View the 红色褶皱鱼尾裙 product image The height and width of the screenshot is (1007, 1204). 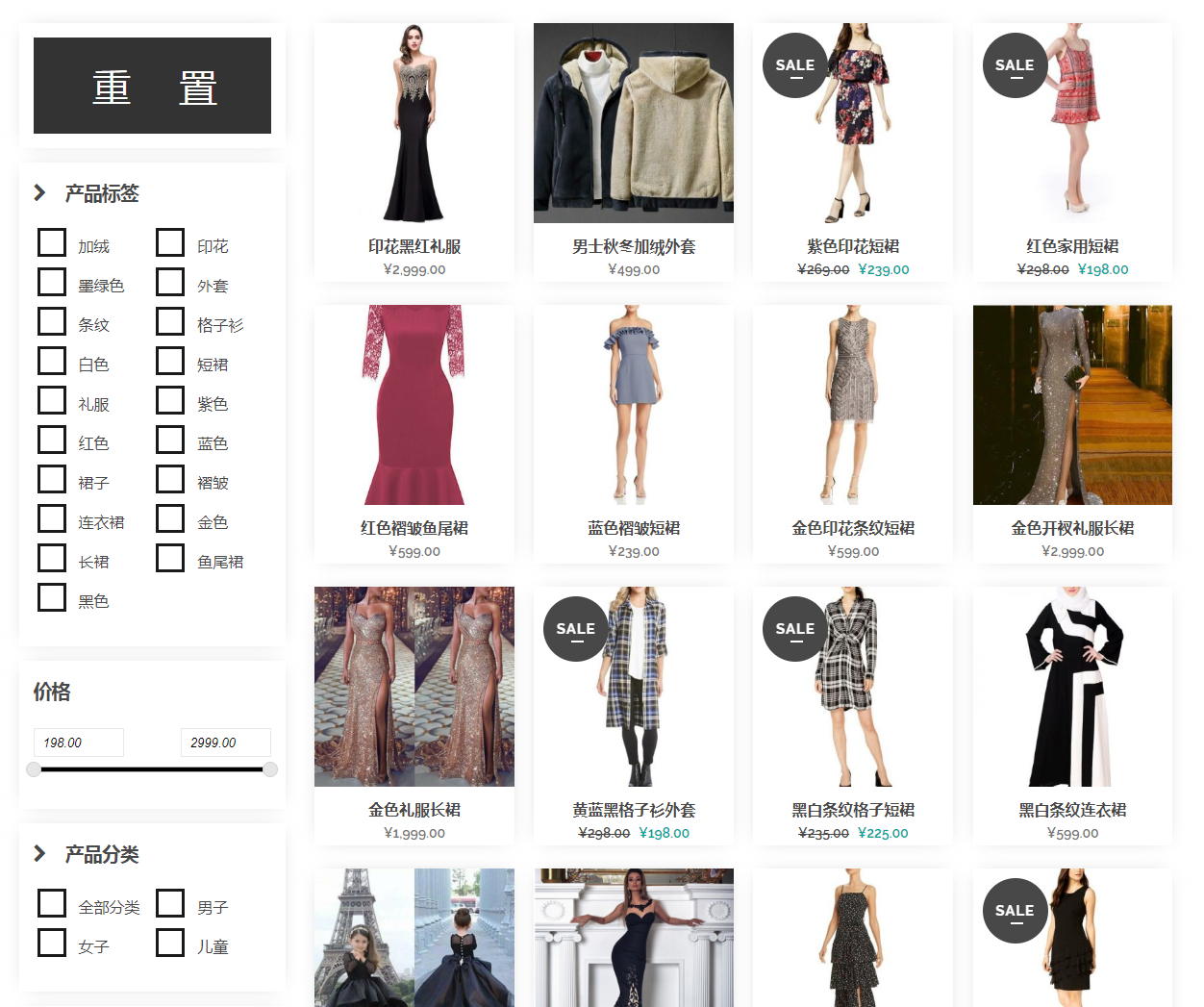click(x=414, y=405)
